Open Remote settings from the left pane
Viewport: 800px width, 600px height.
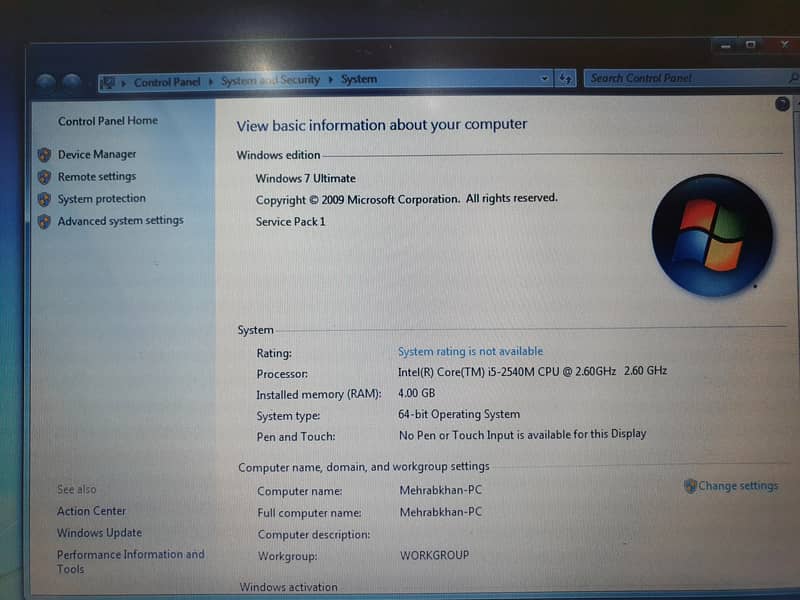pyautogui.click(x=96, y=177)
